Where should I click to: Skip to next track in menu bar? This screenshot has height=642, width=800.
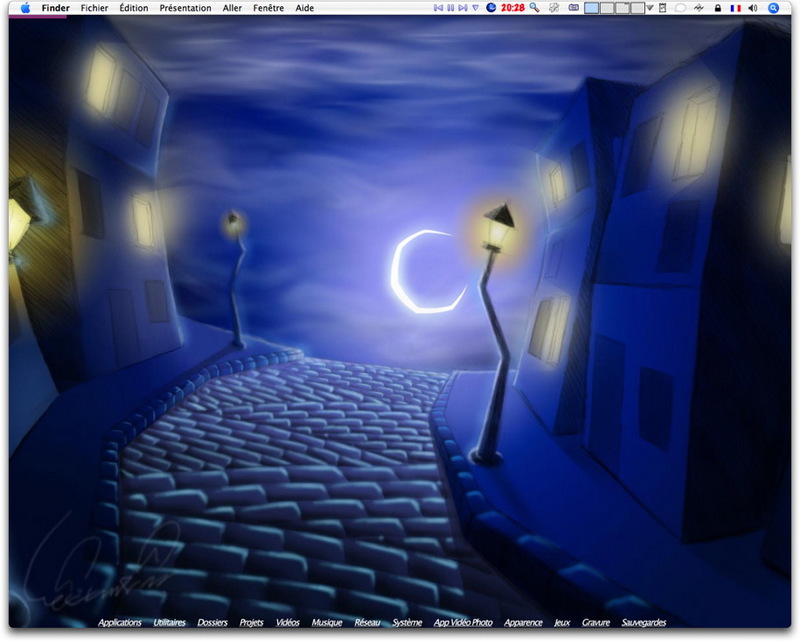[x=463, y=8]
